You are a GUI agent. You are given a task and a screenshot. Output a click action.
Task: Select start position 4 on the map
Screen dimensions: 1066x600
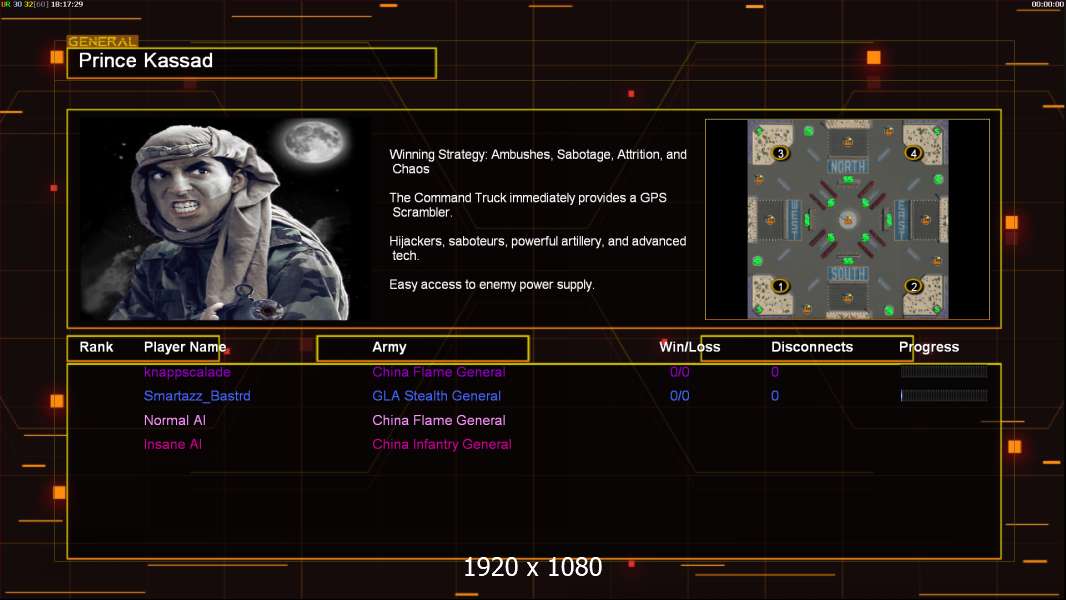913,153
